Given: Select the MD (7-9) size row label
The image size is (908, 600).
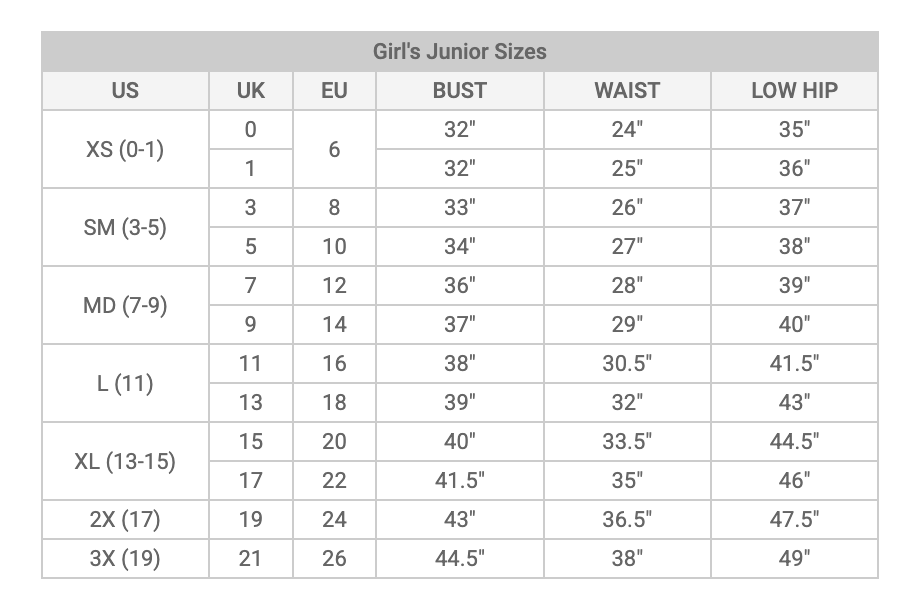Looking at the screenshot, I should tap(125, 305).
